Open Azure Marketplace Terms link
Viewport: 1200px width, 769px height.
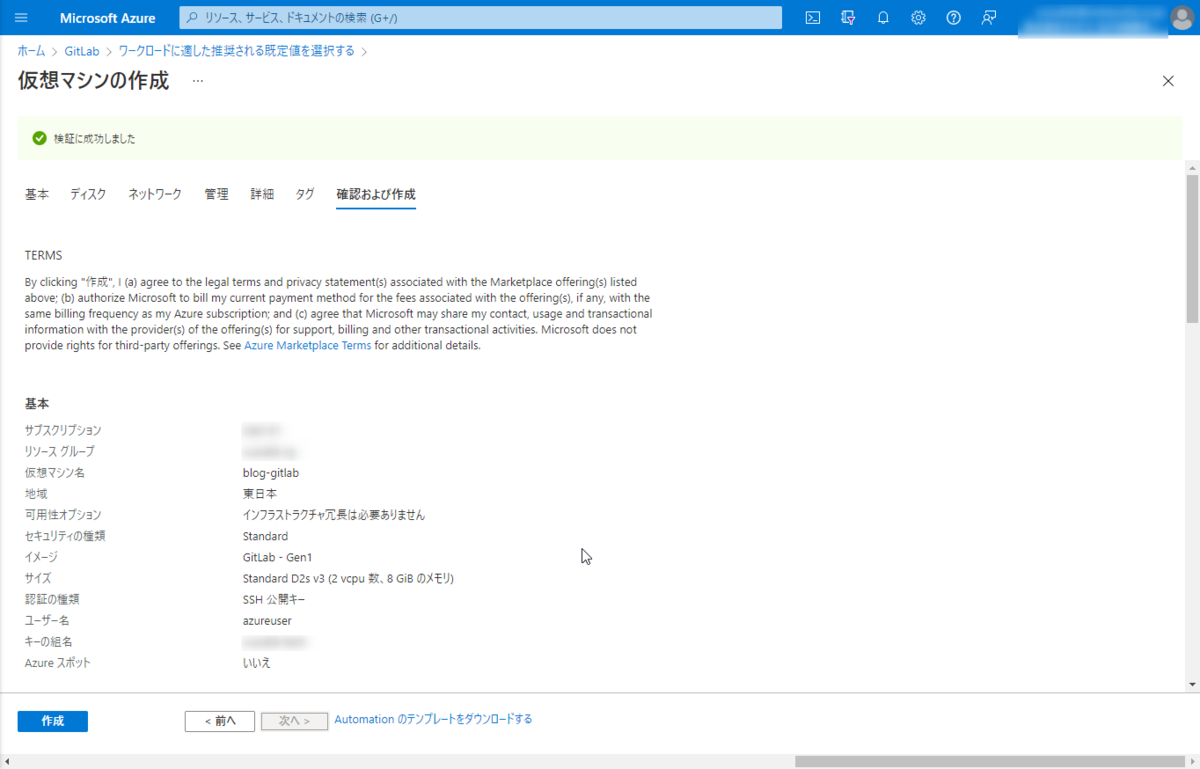pos(307,345)
